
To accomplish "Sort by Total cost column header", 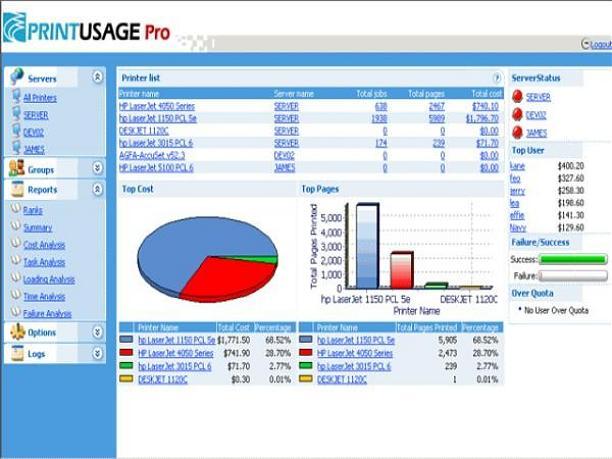I will coord(486,94).
